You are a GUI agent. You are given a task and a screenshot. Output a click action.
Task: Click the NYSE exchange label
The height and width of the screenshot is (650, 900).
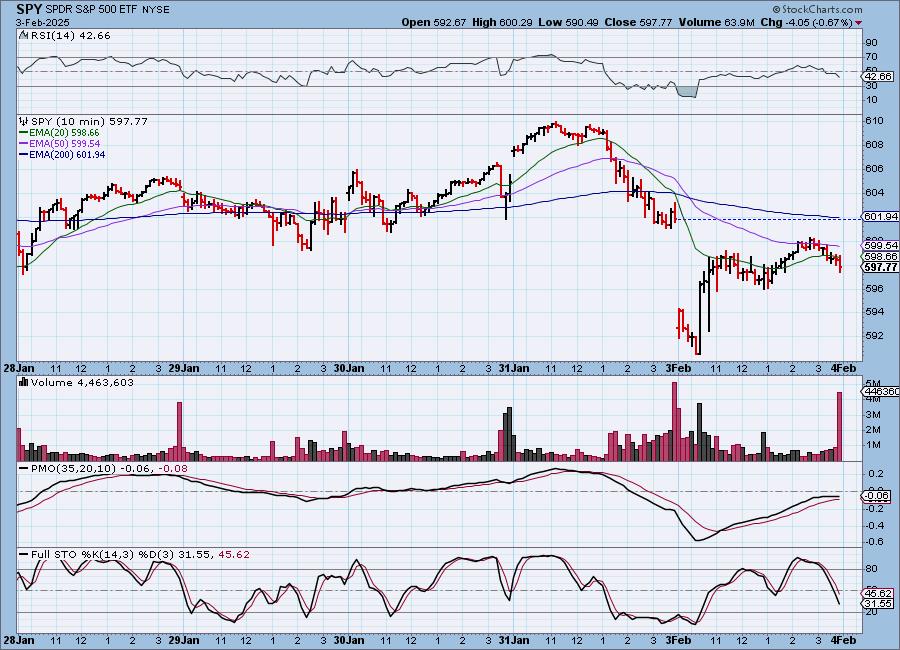click(155, 10)
